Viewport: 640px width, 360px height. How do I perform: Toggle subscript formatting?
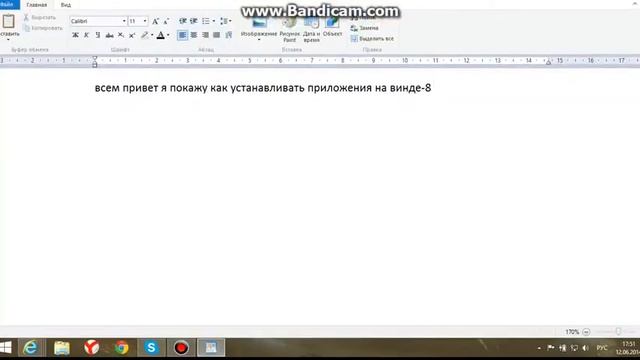pos(121,35)
